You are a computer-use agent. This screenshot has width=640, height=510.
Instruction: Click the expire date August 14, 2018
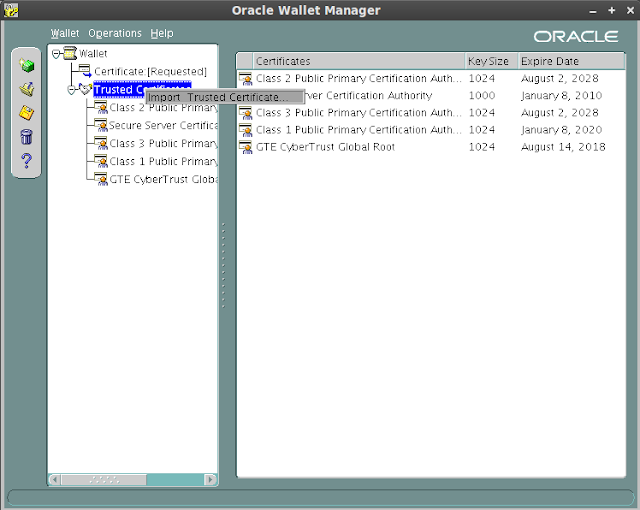pos(563,147)
